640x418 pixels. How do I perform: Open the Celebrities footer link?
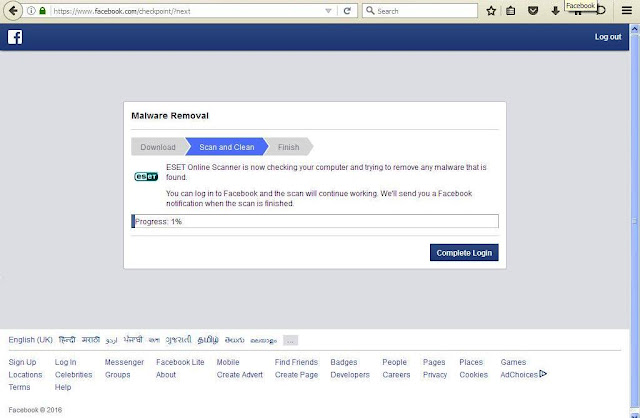(x=73, y=375)
